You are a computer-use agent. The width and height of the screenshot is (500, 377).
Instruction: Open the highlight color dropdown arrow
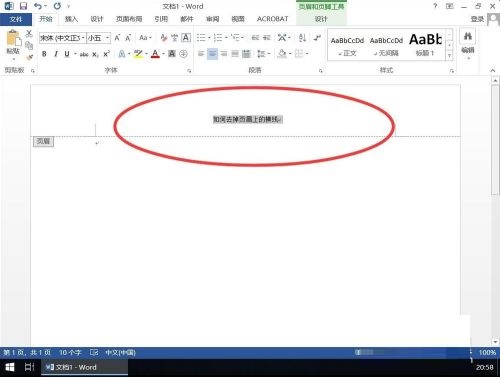(146, 54)
